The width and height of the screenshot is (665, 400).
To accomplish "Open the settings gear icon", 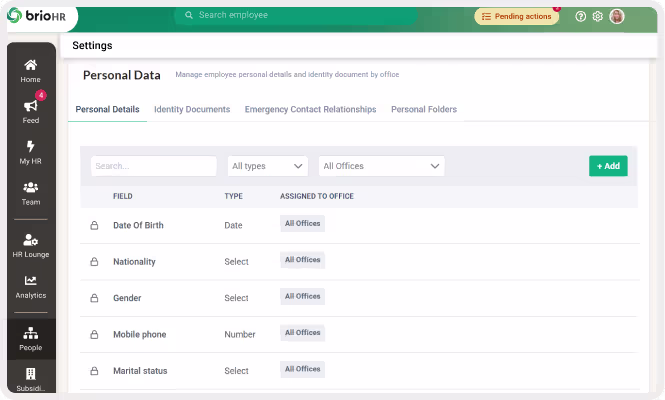I will coord(598,16).
